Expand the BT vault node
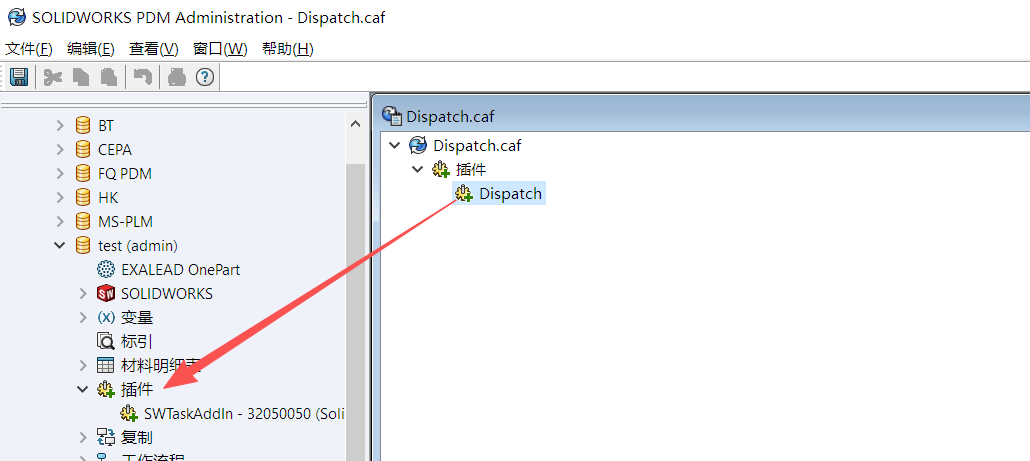This screenshot has width=1030, height=461. coord(60,125)
